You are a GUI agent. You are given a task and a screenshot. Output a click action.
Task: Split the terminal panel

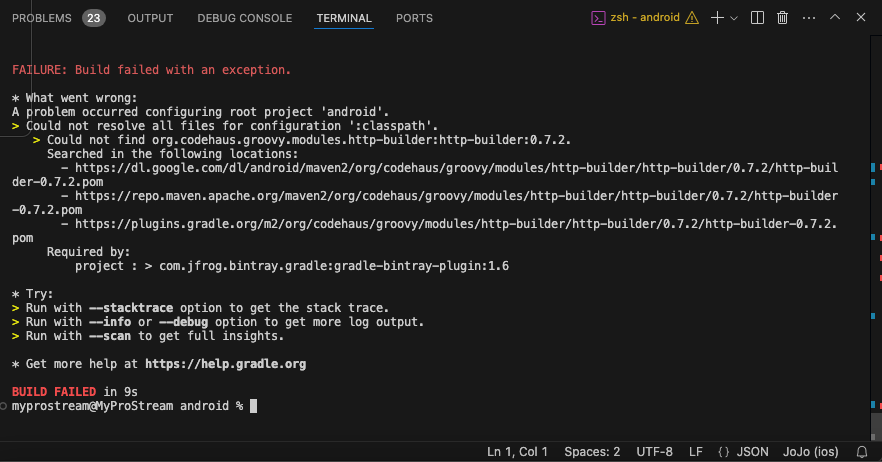757,18
